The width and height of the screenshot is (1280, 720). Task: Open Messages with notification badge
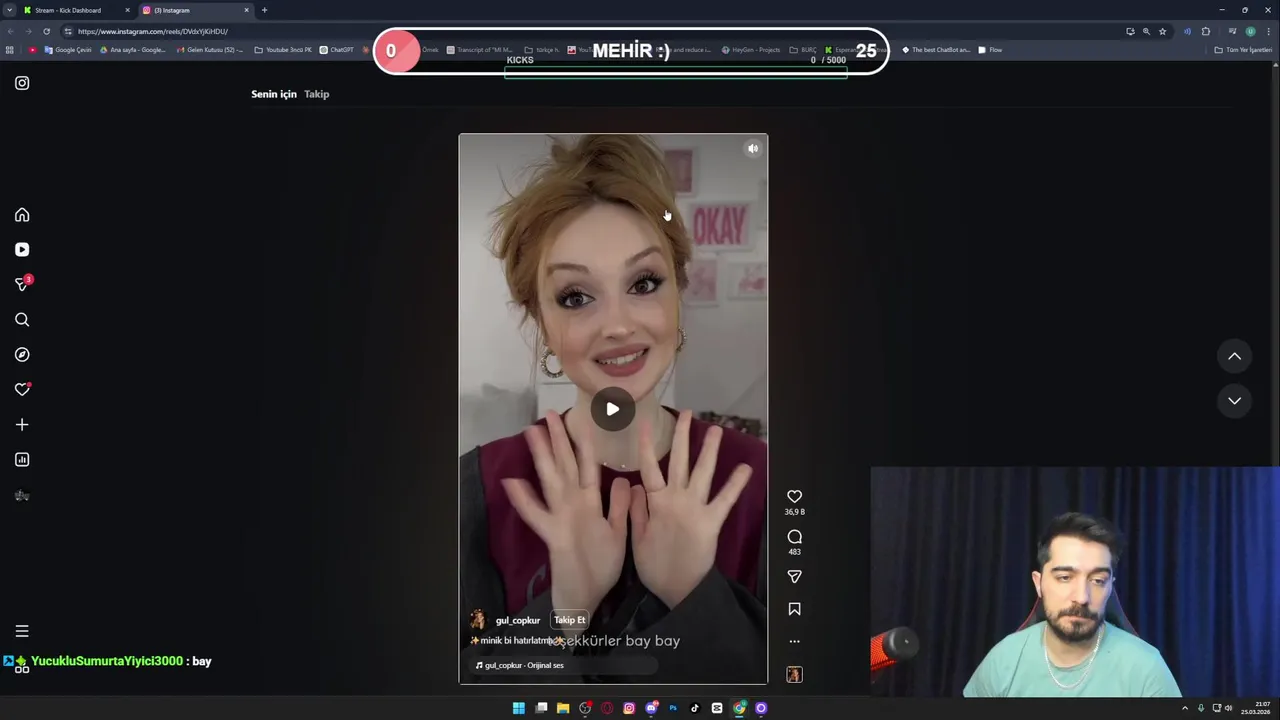pos(22,284)
